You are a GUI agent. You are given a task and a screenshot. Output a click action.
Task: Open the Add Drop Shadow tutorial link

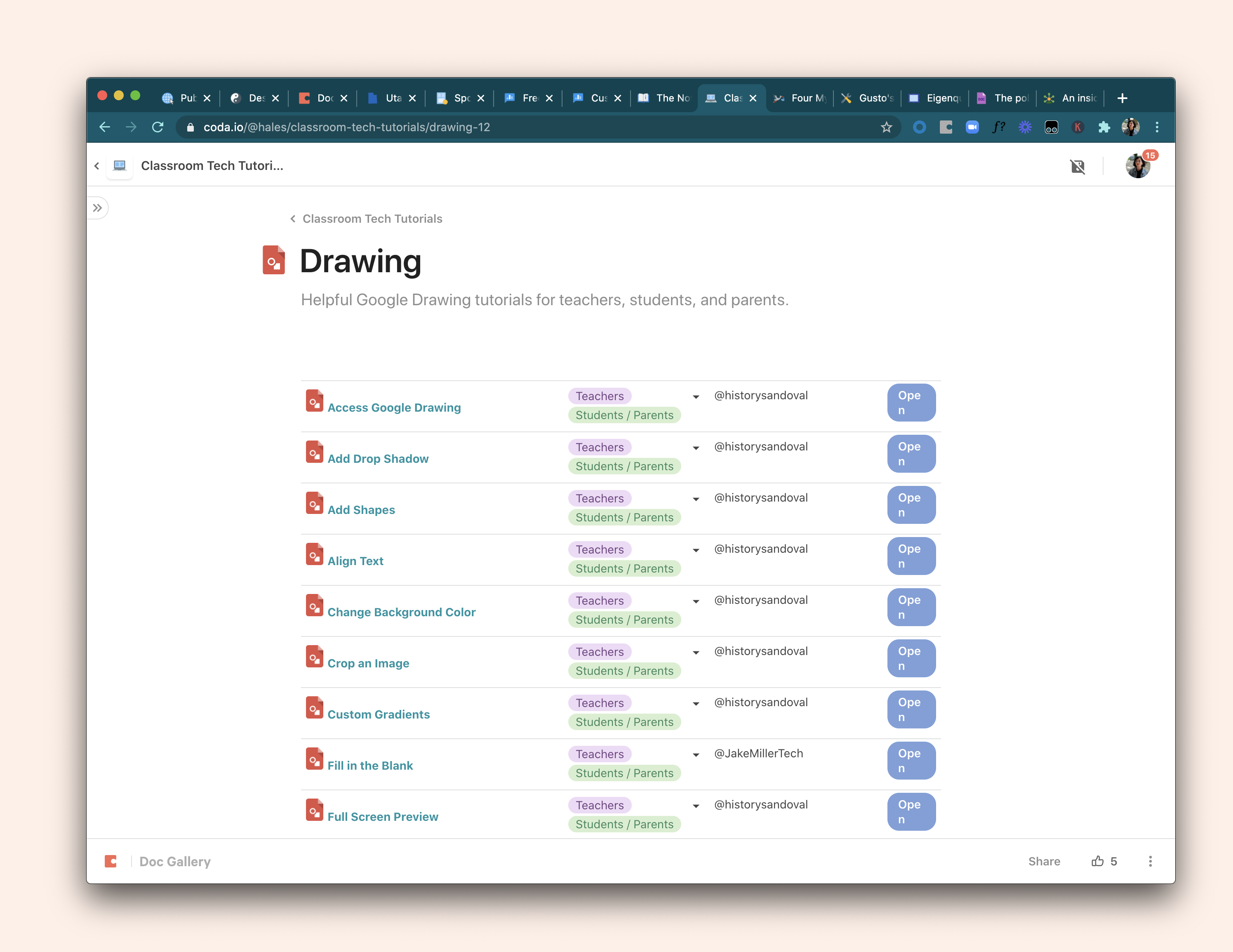tap(378, 459)
